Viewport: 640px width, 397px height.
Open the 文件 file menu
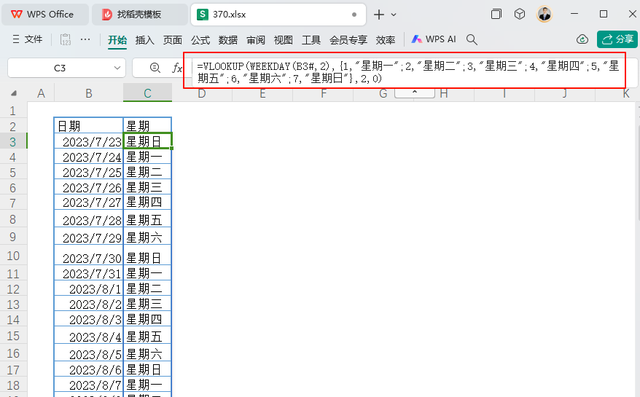tap(27, 39)
